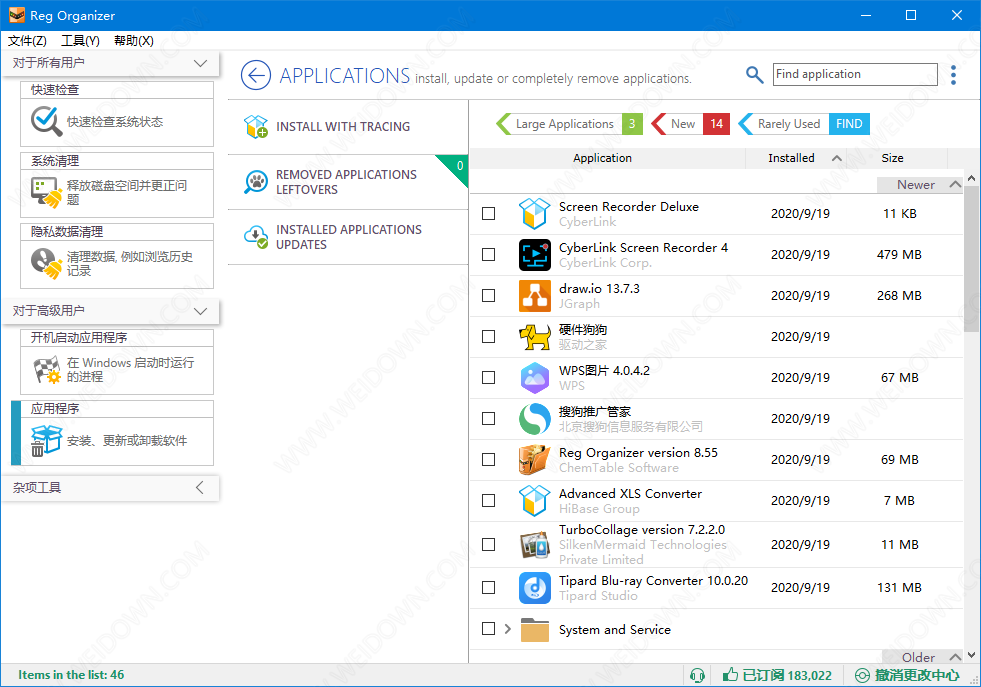Check the TurboCollage version 7.2.2.0 checkbox
This screenshot has height=687, width=981.
coord(489,545)
